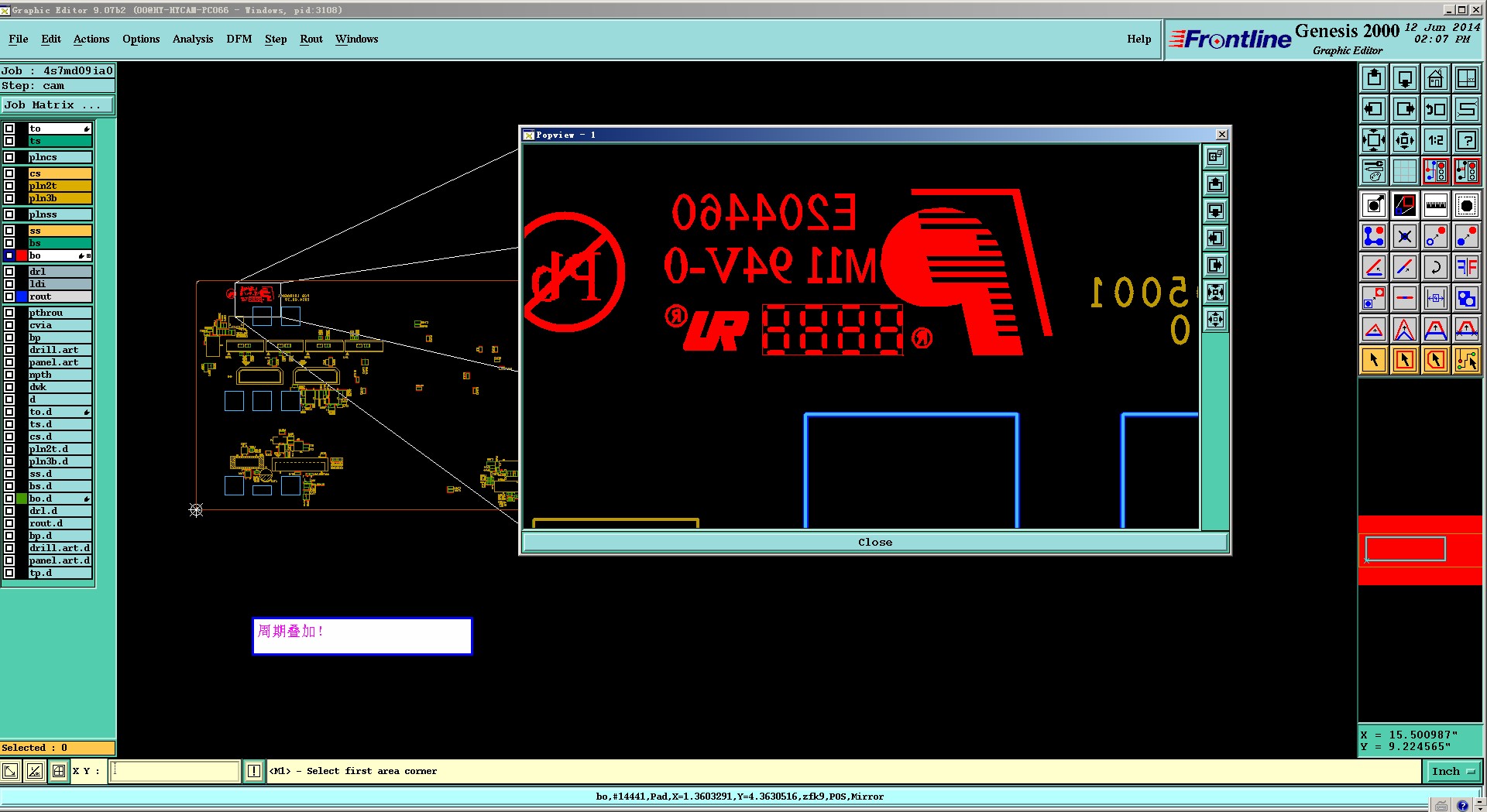Click the zoom-out arrows icon in main toolbar

[1405, 140]
